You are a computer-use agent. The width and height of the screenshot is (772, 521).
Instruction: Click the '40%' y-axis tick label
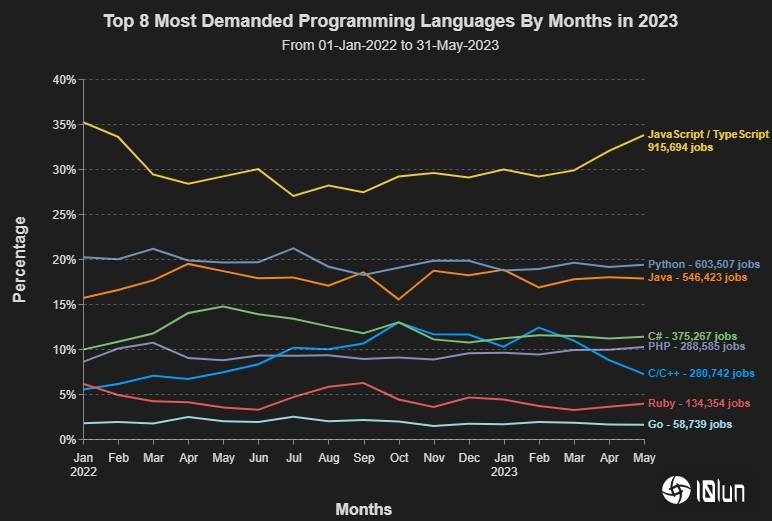click(x=64, y=80)
